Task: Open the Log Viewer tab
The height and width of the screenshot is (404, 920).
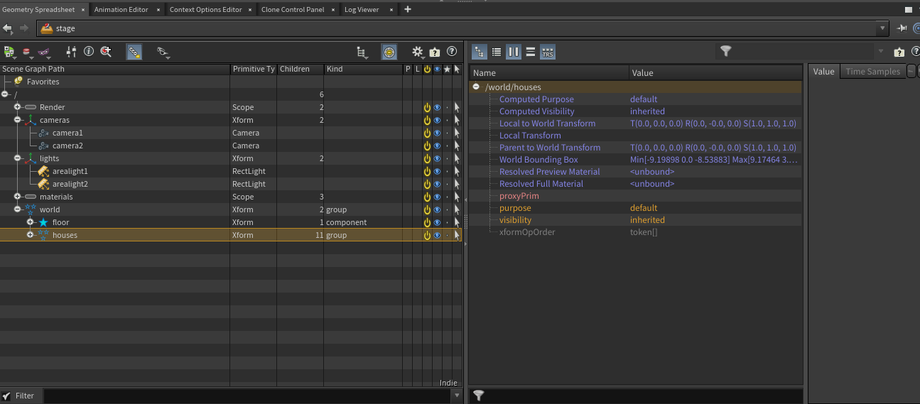Action: click(x=361, y=9)
